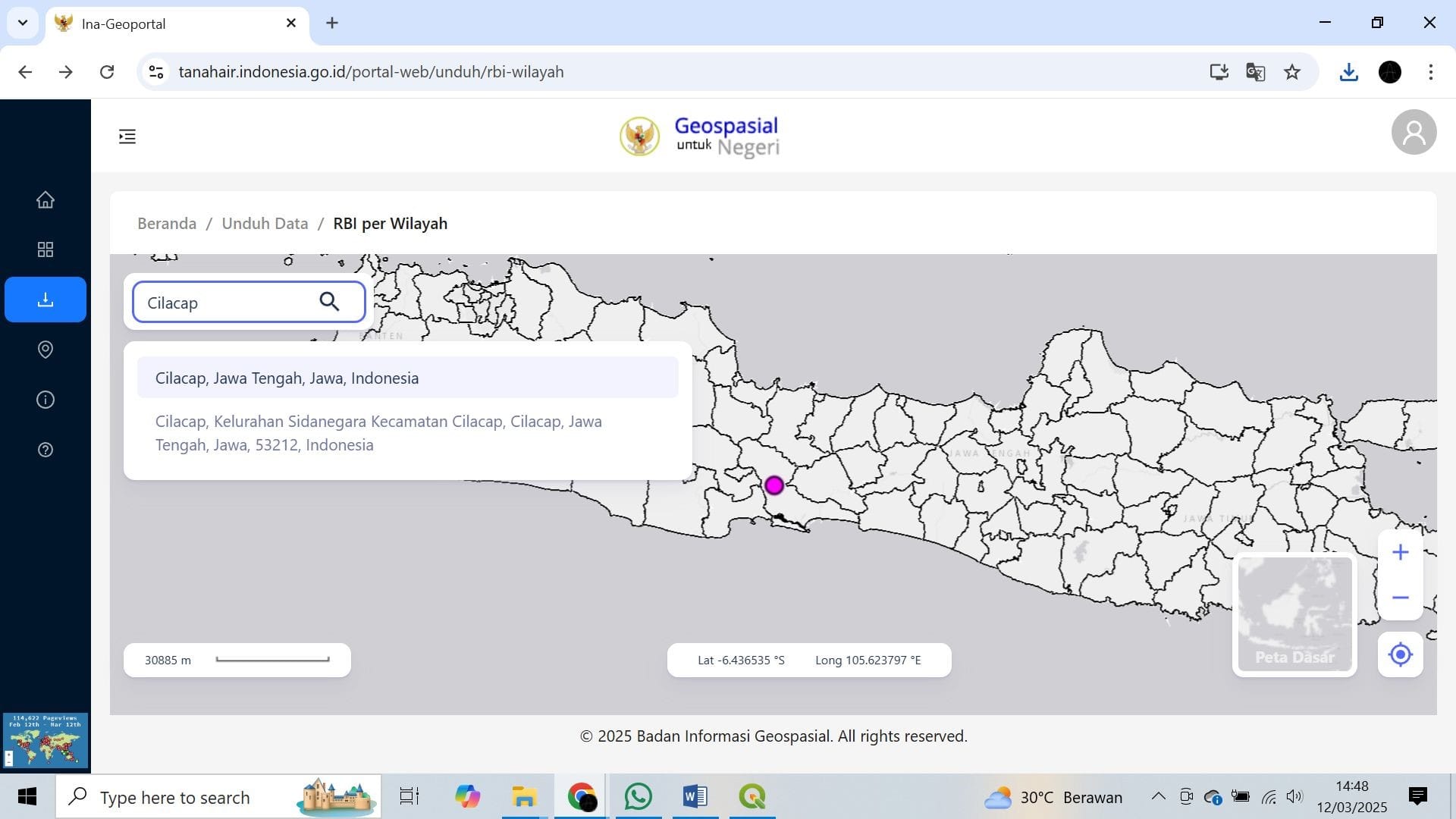Open File Explorer from the taskbar
This screenshot has height=819, width=1456.
pyautogui.click(x=524, y=796)
